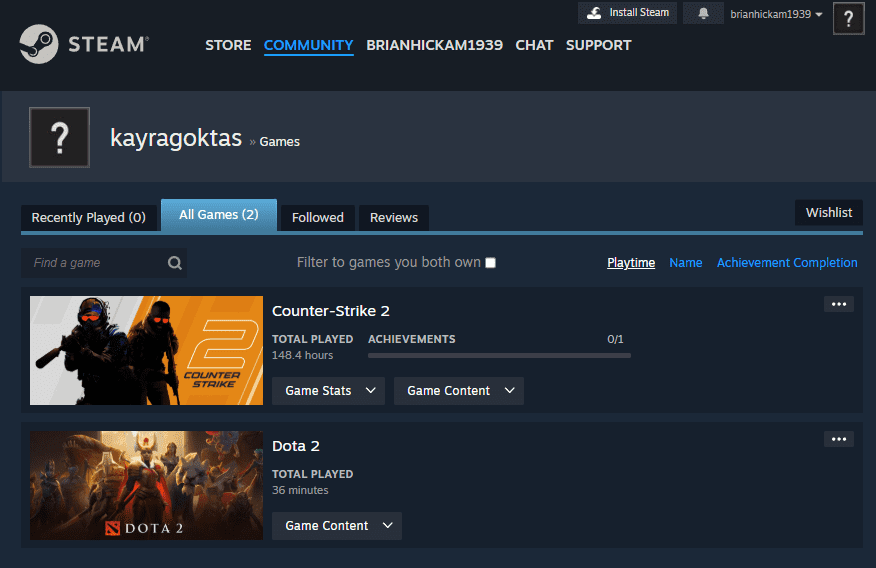Open the three-dot menu for Counter-Strike 2
Image resolution: width=876 pixels, height=568 pixels.
[838, 304]
